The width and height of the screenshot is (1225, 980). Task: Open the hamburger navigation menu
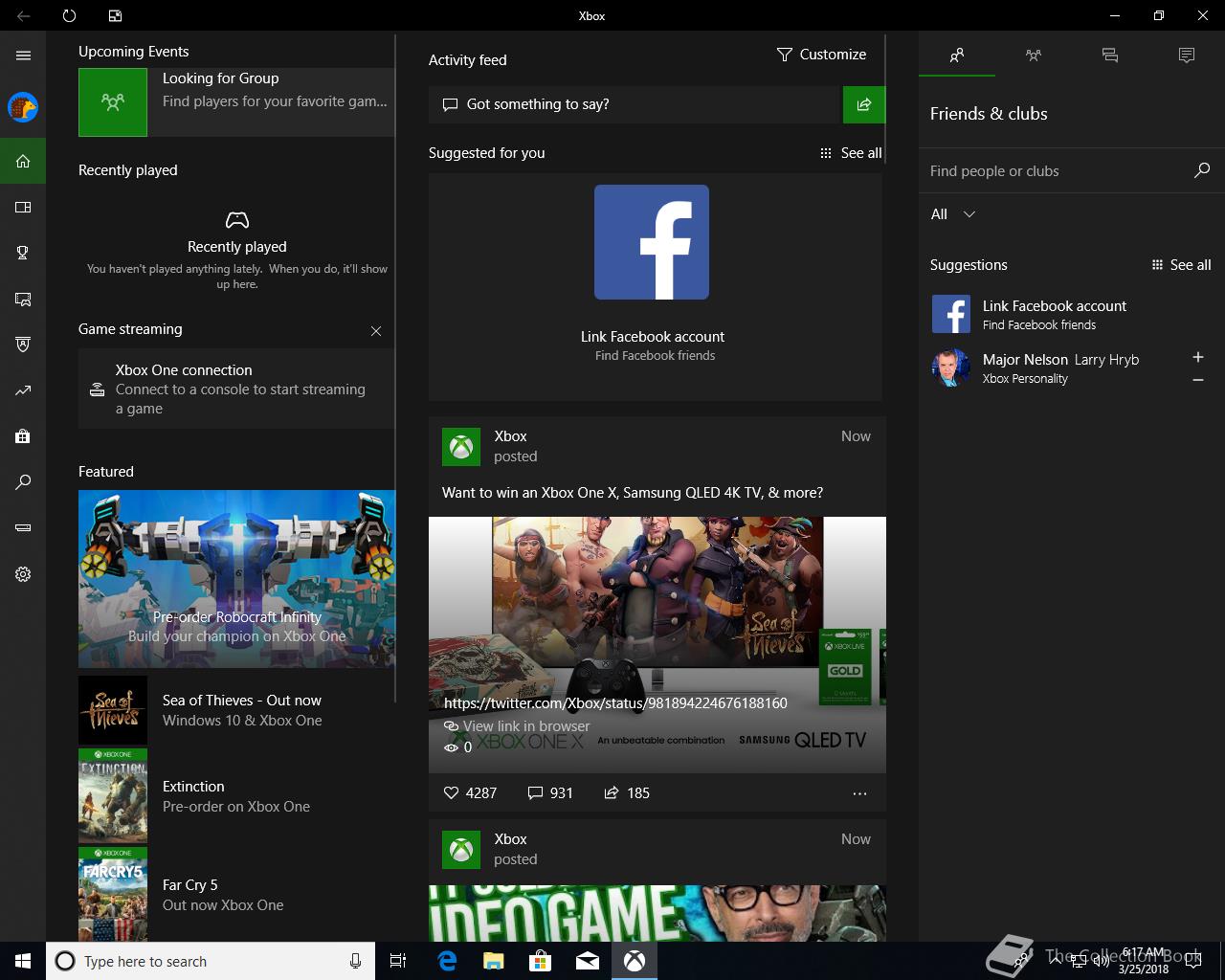pos(23,56)
